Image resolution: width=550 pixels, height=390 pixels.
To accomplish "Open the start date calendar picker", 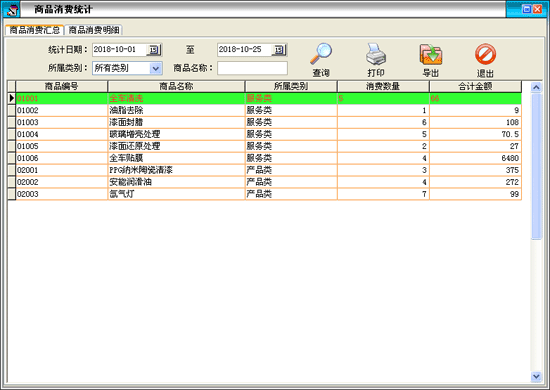I will pyautogui.click(x=154, y=50).
